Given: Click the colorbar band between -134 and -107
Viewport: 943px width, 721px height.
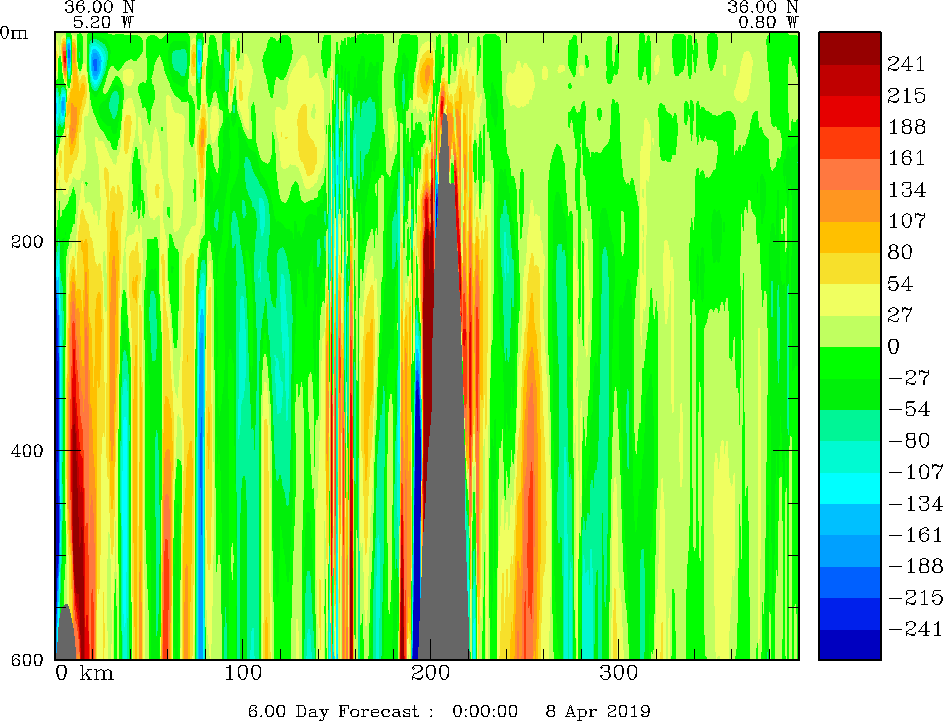Looking at the screenshot, I should pyautogui.click(x=850, y=488).
